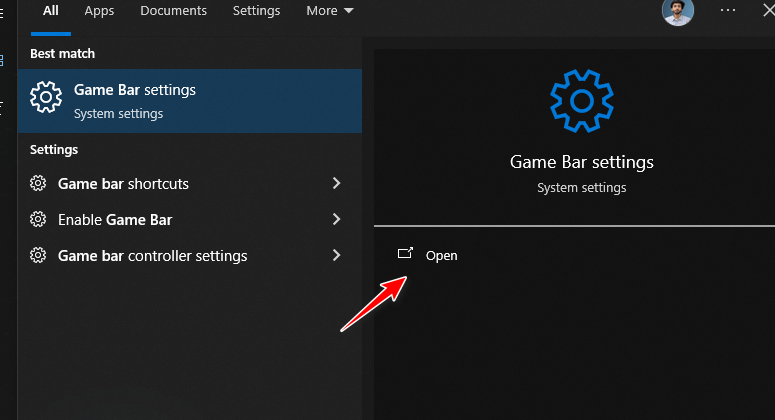The width and height of the screenshot is (775, 420).
Task: Open the More filter dropdown
Action: (330, 11)
